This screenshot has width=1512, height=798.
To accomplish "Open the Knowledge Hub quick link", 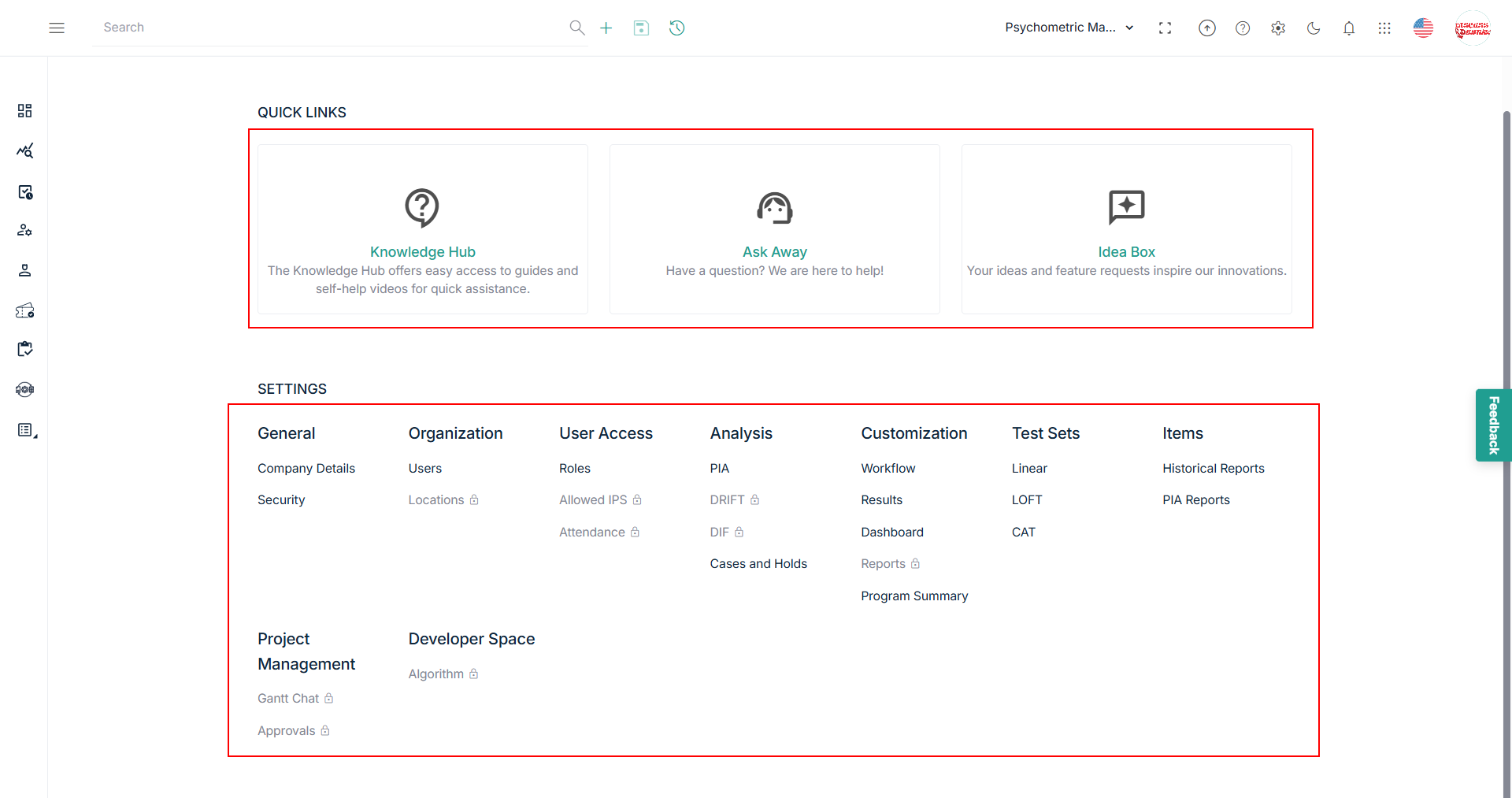I will click(422, 252).
